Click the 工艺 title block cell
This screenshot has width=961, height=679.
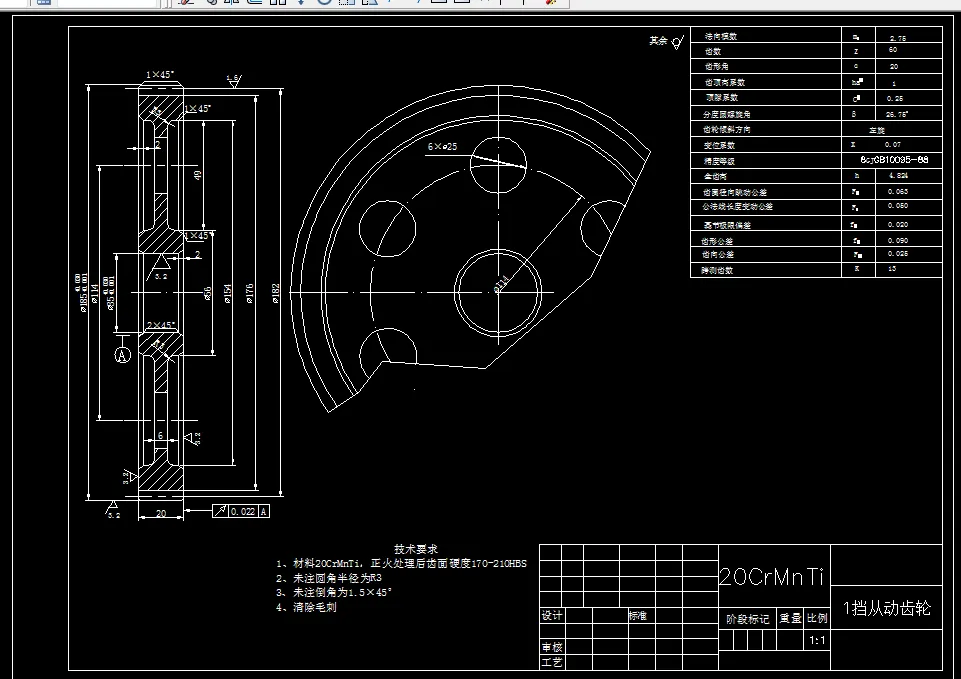[552, 662]
